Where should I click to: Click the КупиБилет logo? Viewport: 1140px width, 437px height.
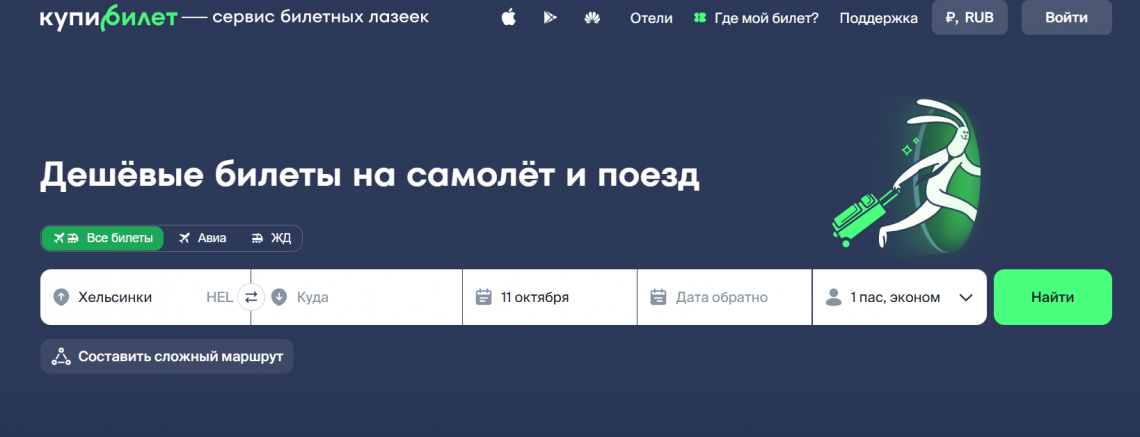click(108, 18)
